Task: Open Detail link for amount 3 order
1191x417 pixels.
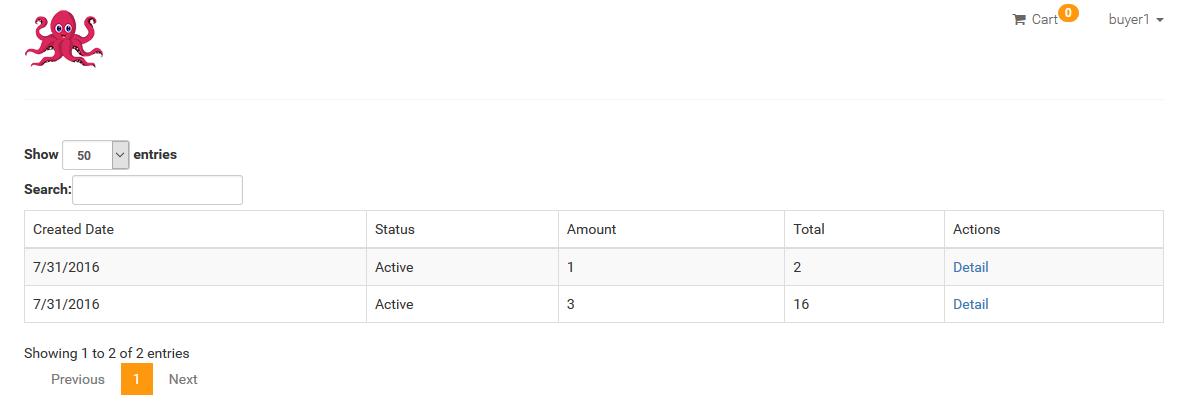Action: tap(971, 304)
